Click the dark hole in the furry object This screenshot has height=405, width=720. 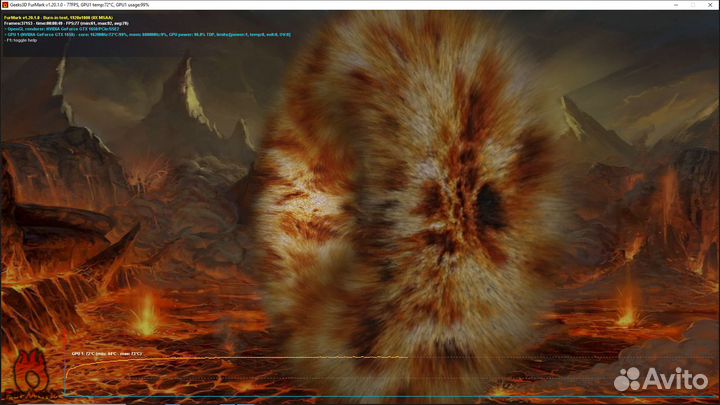click(x=490, y=203)
